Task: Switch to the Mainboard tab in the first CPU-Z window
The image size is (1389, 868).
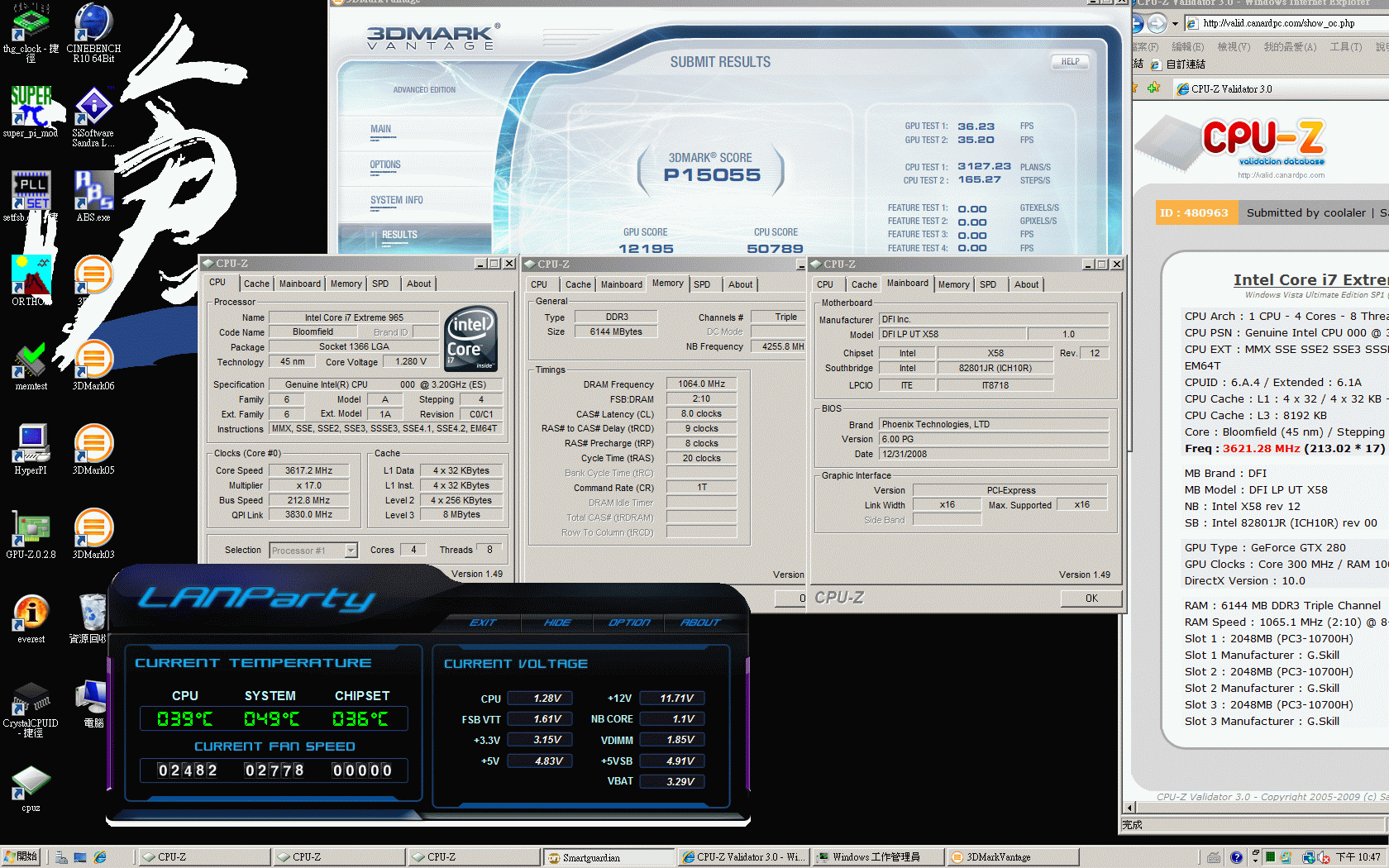Action: tap(299, 284)
